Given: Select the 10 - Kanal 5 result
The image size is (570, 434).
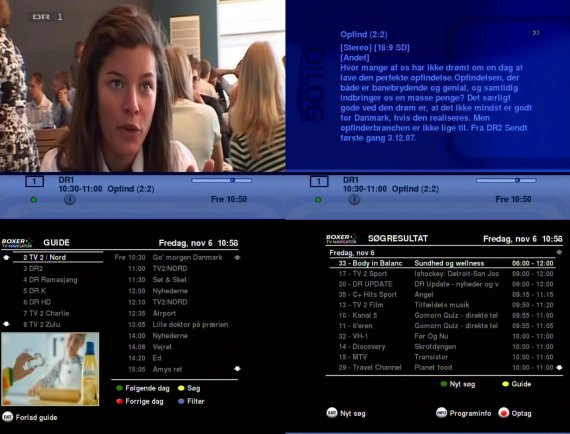Looking at the screenshot, I should (442, 316).
